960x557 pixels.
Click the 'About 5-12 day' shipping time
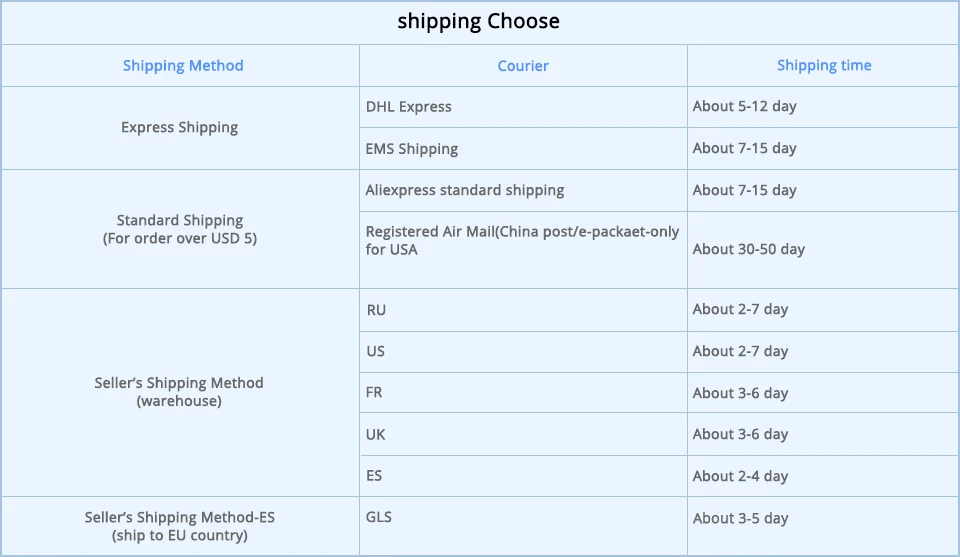[745, 106]
